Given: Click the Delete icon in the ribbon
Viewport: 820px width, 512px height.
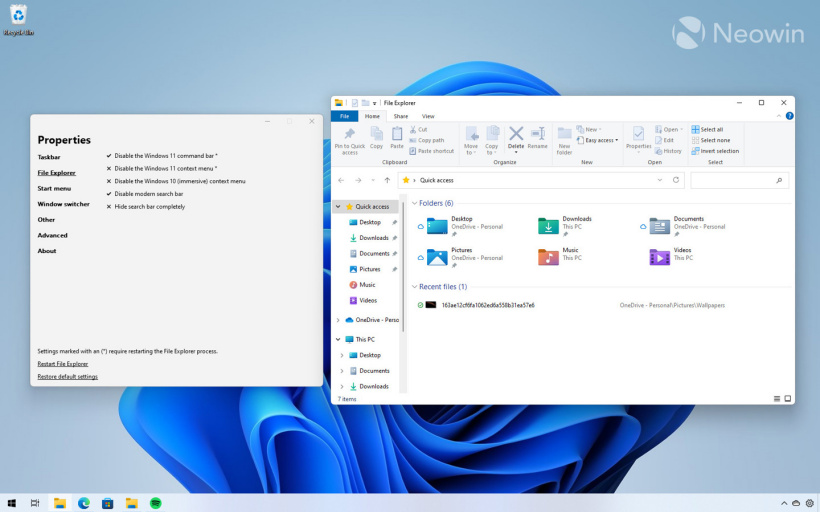Looking at the screenshot, I should coord(516,135).
